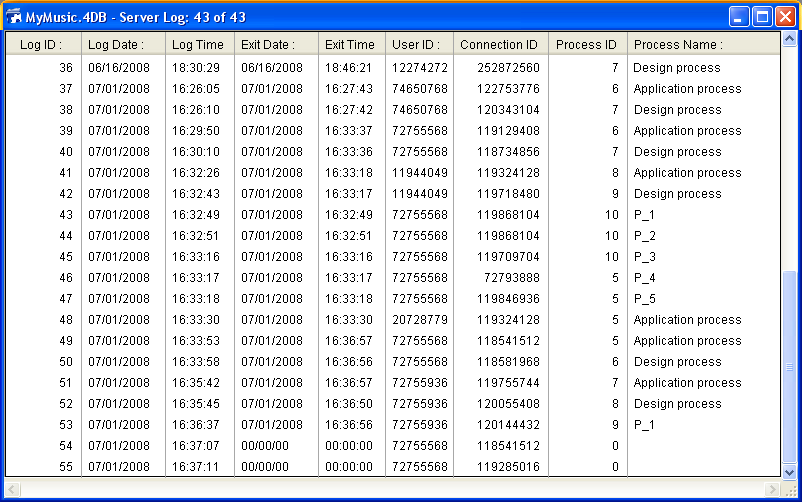This screenshot has height=502, width=802.
Task: Minimize the Server Log window
Action: point(739,17)
